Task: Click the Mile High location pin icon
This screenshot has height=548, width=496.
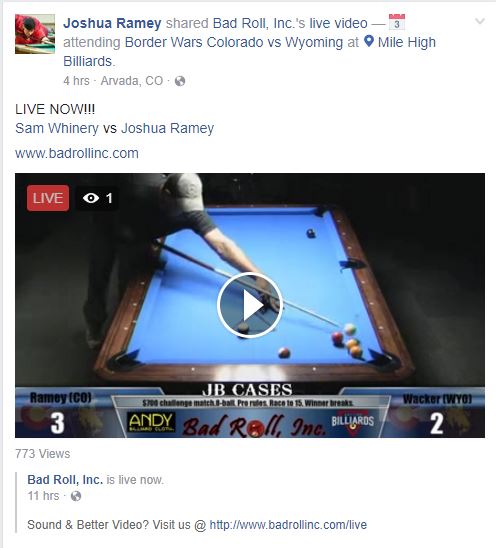Action: click(369, 41)
